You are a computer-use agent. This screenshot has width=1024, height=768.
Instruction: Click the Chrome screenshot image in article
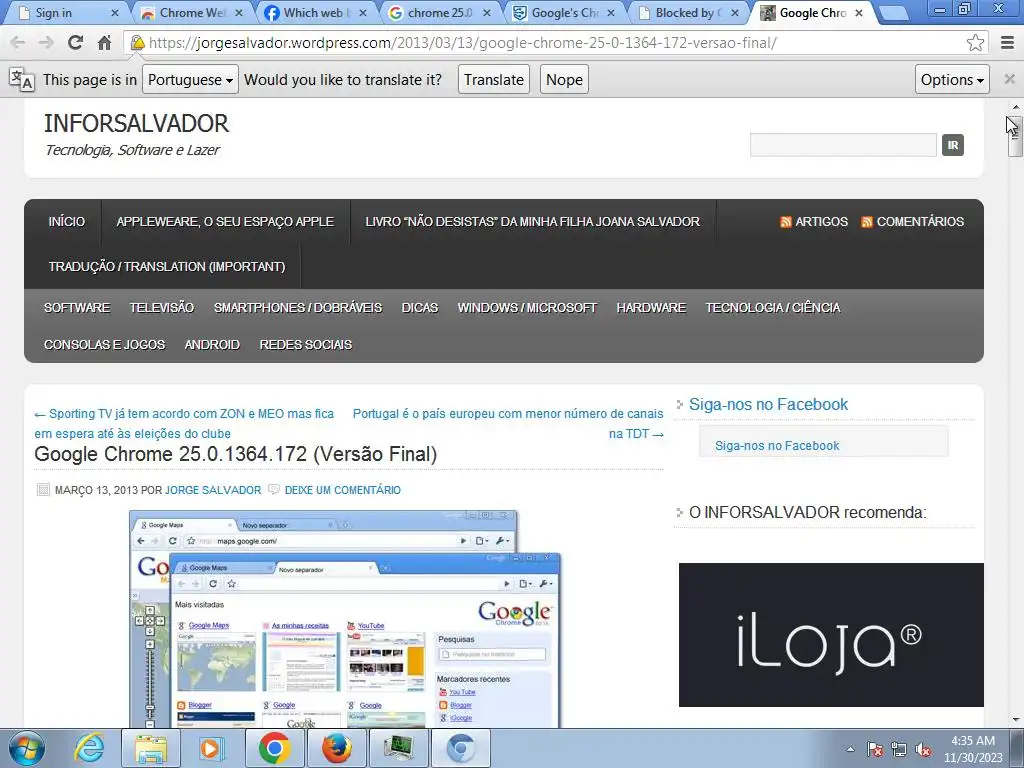click(x=345, y=618)
